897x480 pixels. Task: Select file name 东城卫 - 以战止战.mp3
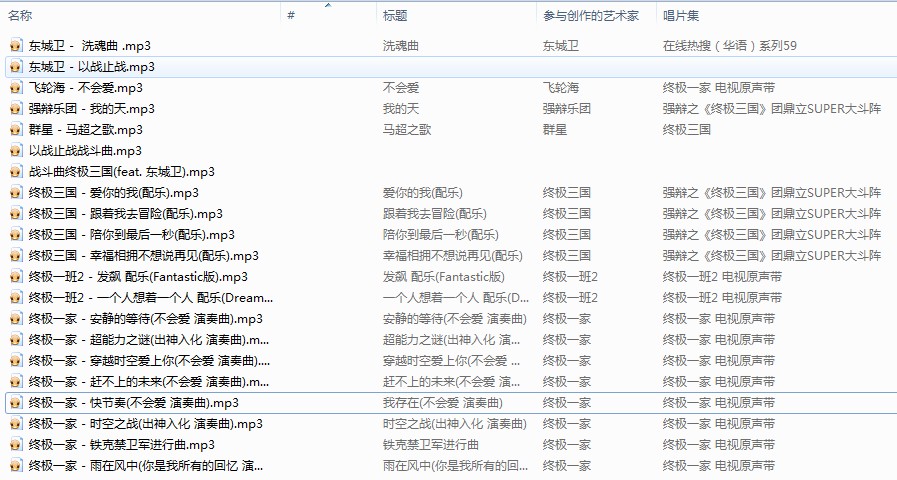pos(92,67)
